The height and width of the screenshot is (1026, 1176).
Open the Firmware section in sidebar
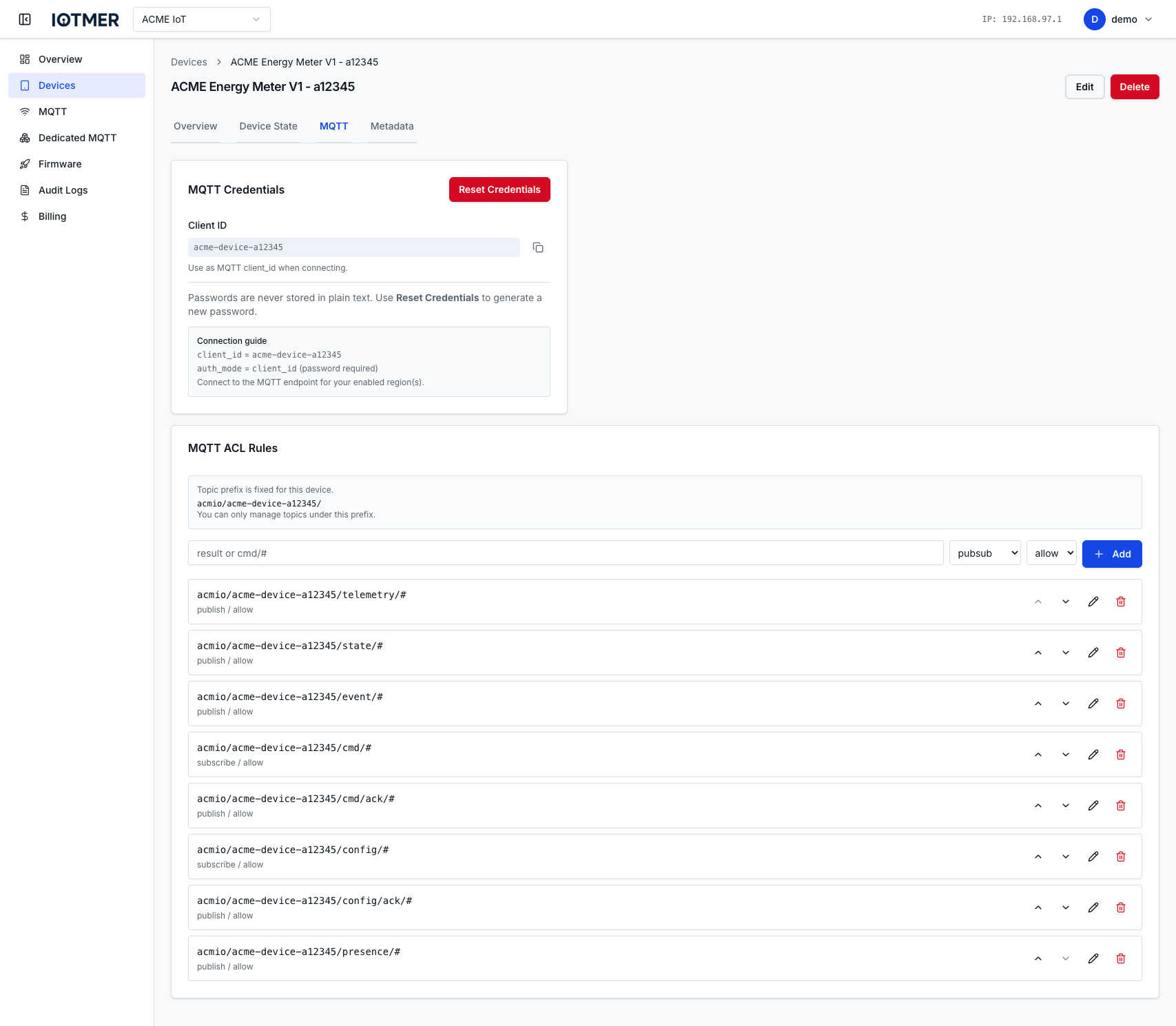(x=60, y=164)
